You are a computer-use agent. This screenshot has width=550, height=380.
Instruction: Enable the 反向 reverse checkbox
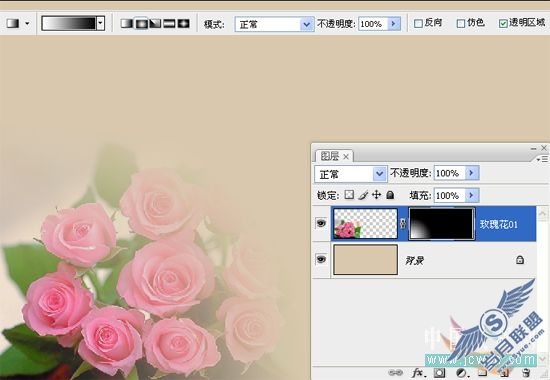[418, 24]
